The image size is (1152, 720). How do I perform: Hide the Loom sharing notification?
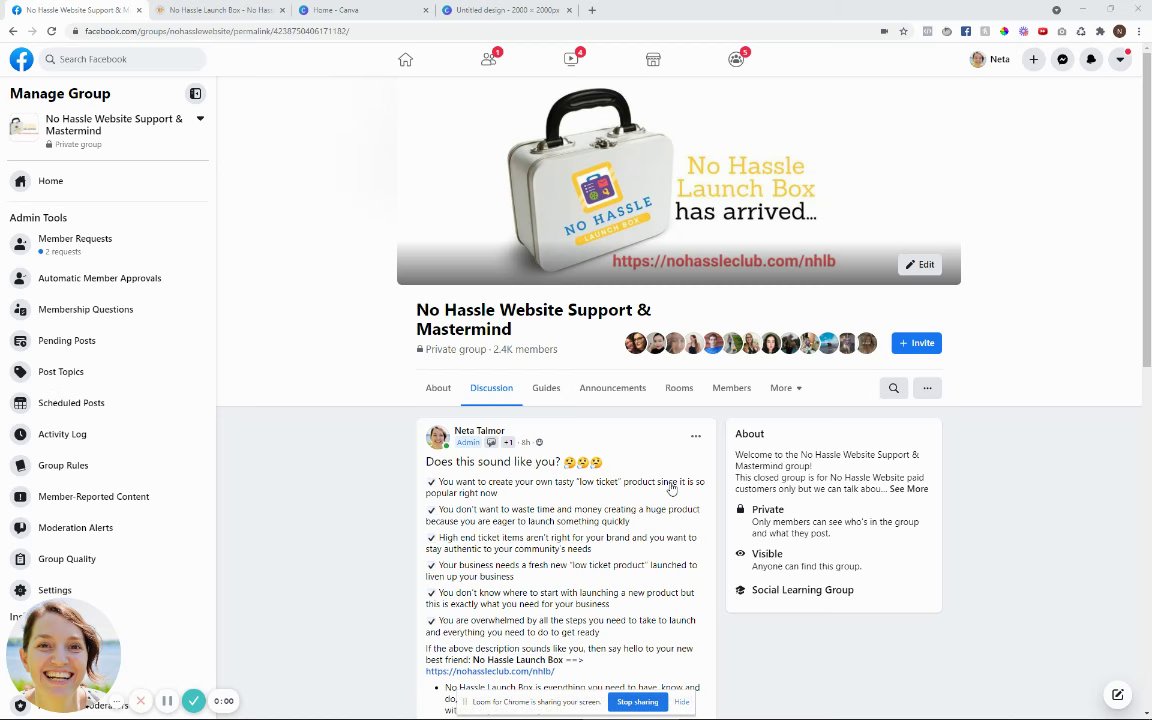(682, 702)
